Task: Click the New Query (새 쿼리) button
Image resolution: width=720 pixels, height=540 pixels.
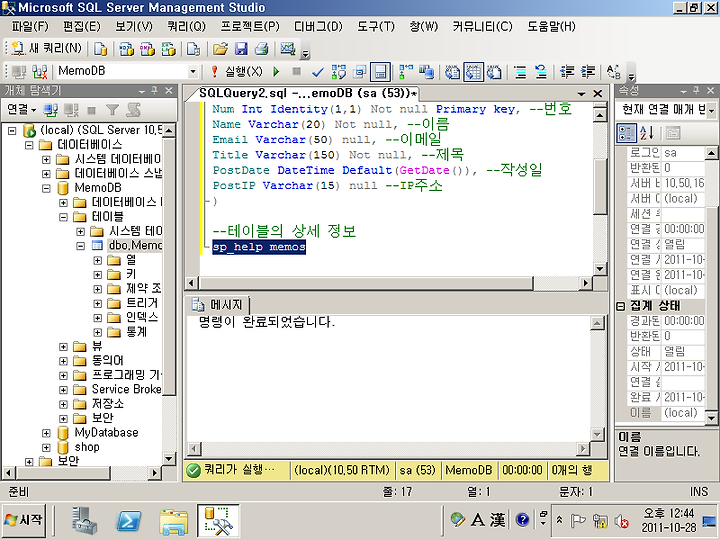Action: pos(46,48)
